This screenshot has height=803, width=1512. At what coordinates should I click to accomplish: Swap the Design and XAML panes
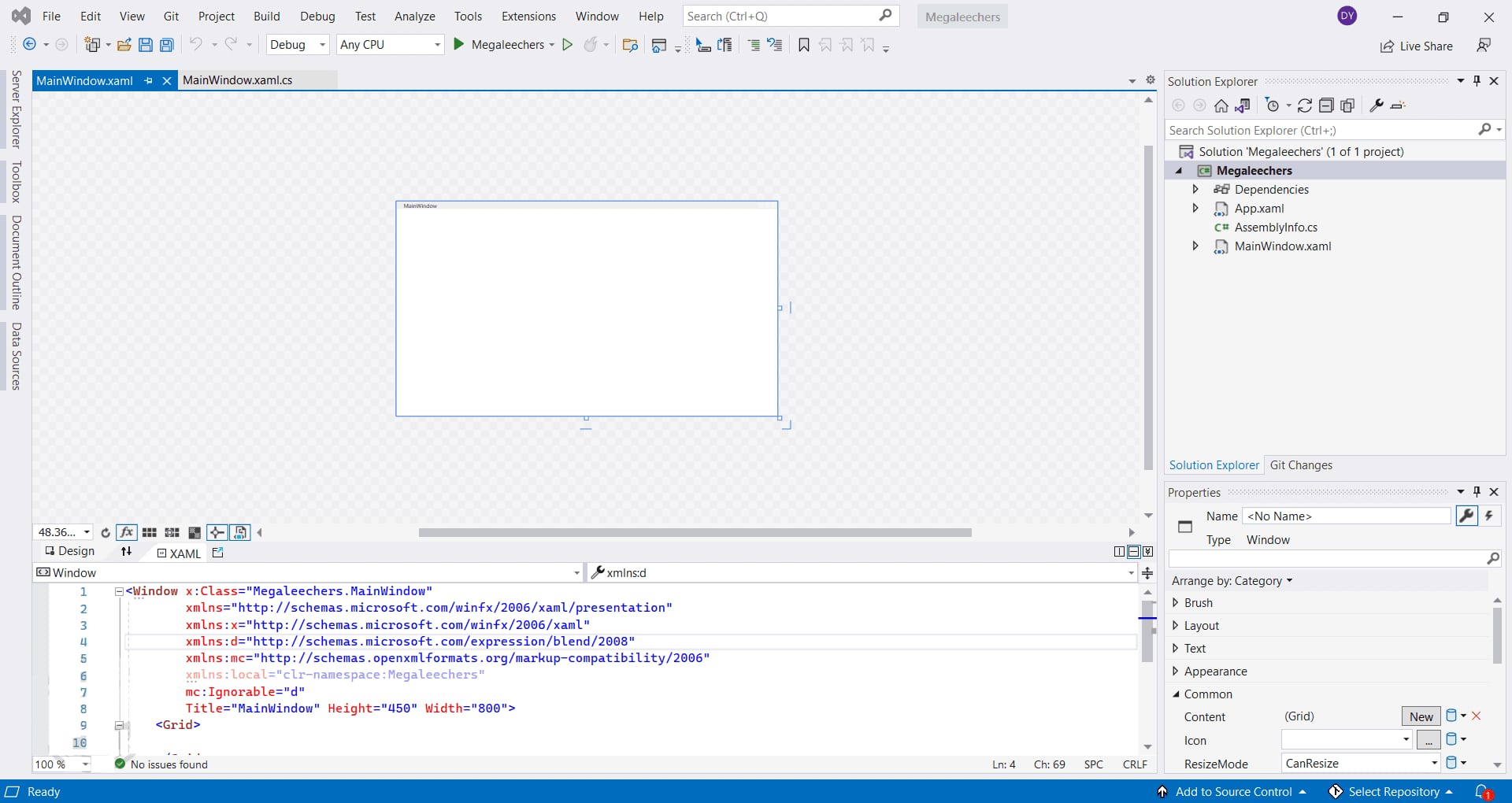click(127, 552)
